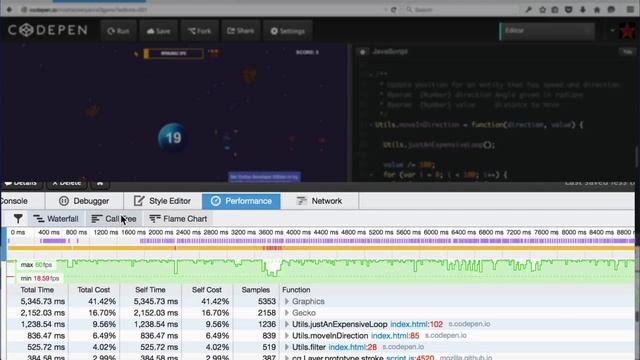Open index.html:28 source link
The height and width of the screenshot is (360, 640).
tap(353, 347)
